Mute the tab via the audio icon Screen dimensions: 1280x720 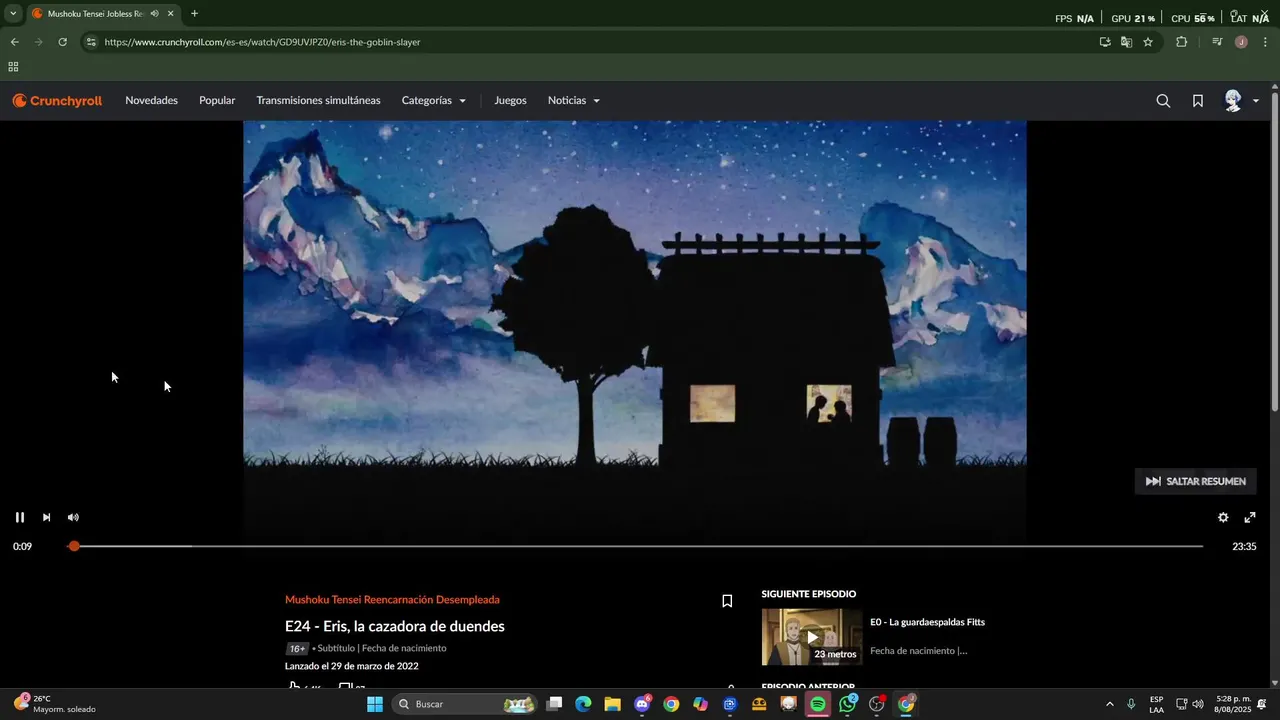(x=154, y=14)
